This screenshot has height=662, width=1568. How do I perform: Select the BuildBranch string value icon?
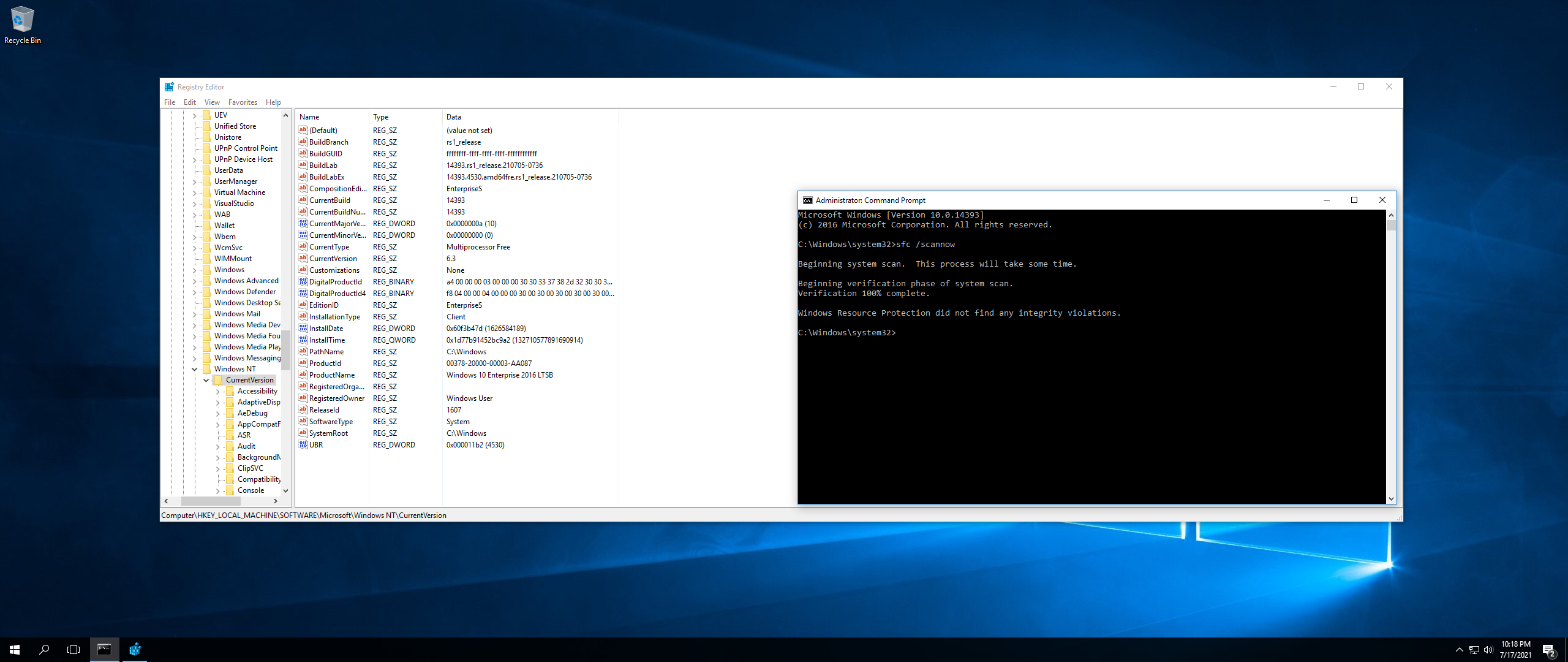(303, 142)
